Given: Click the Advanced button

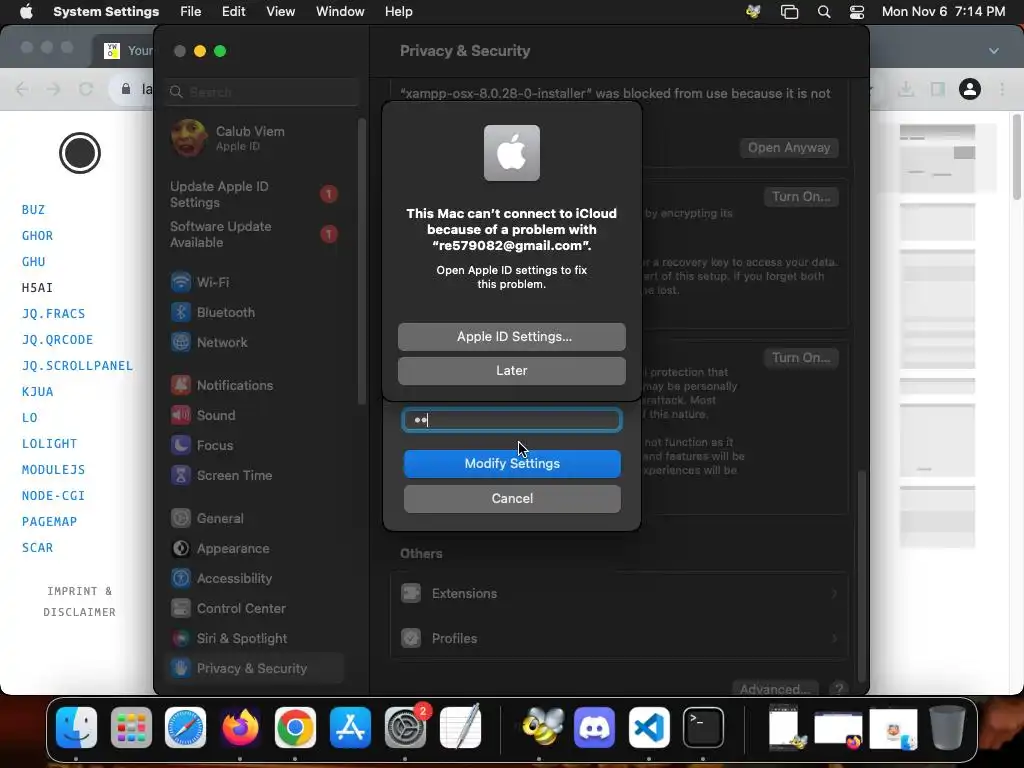Looking at the screenshot, I should (x=775, y=688).
